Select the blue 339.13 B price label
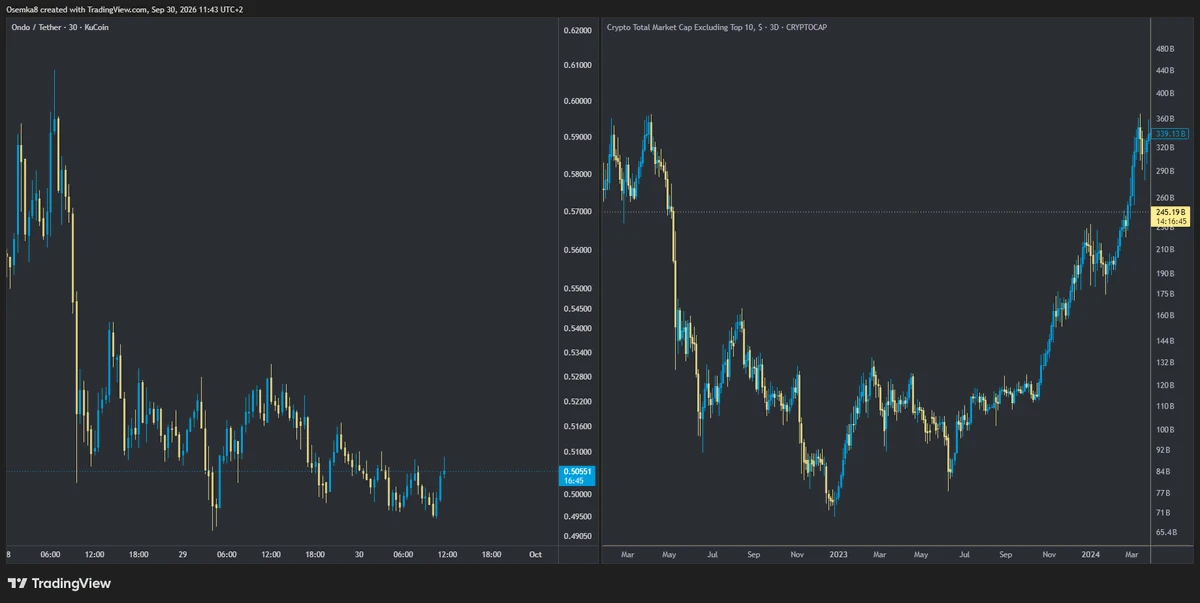This screenshot has height=603, width=1200. click(1170, 133)
